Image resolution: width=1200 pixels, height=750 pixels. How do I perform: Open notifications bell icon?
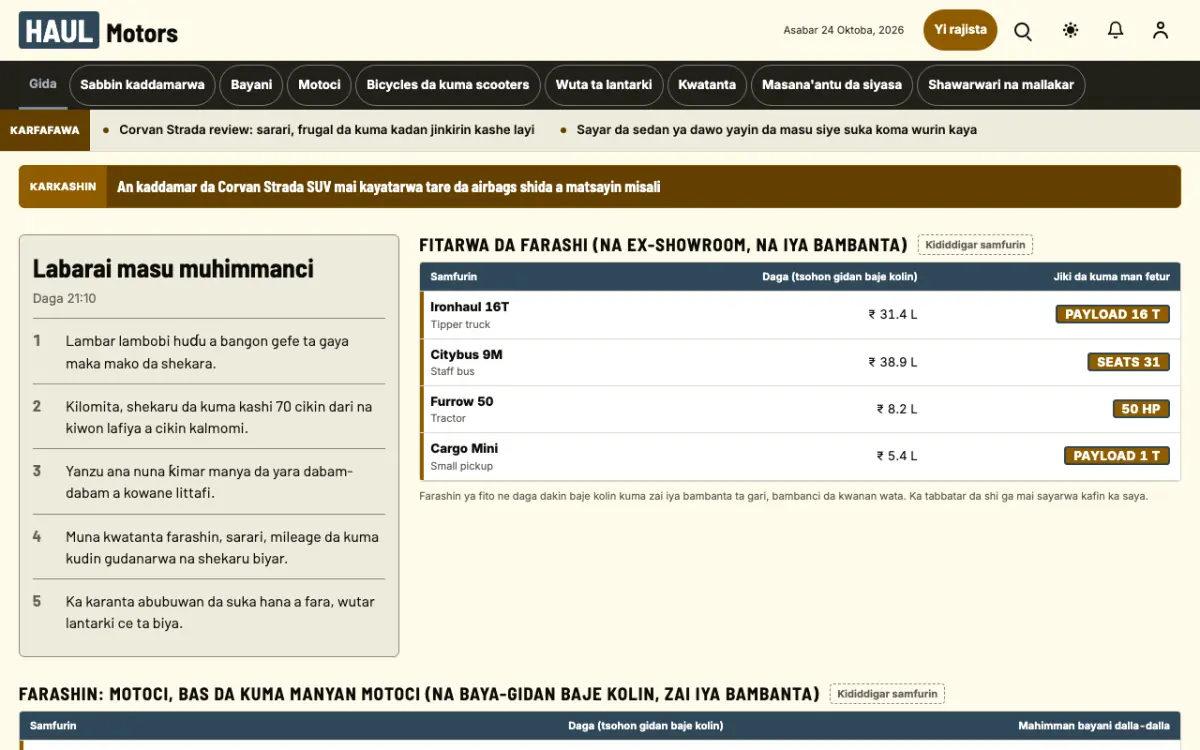coord(1116,30)
